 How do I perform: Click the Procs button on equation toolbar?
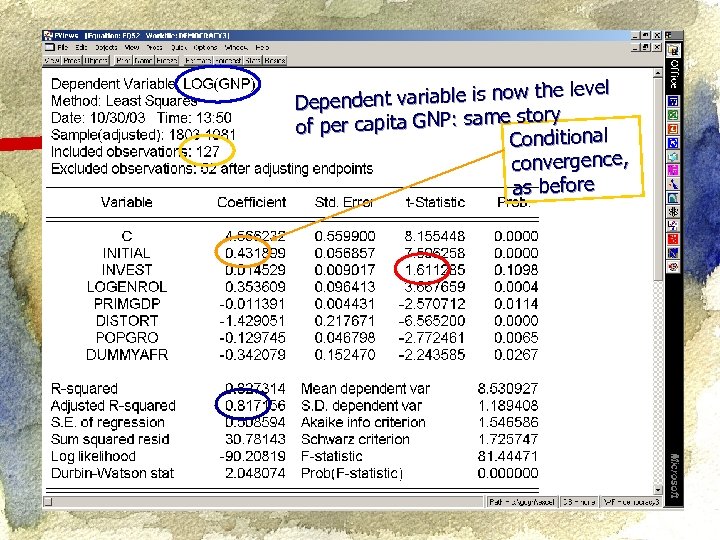(72, 60)
